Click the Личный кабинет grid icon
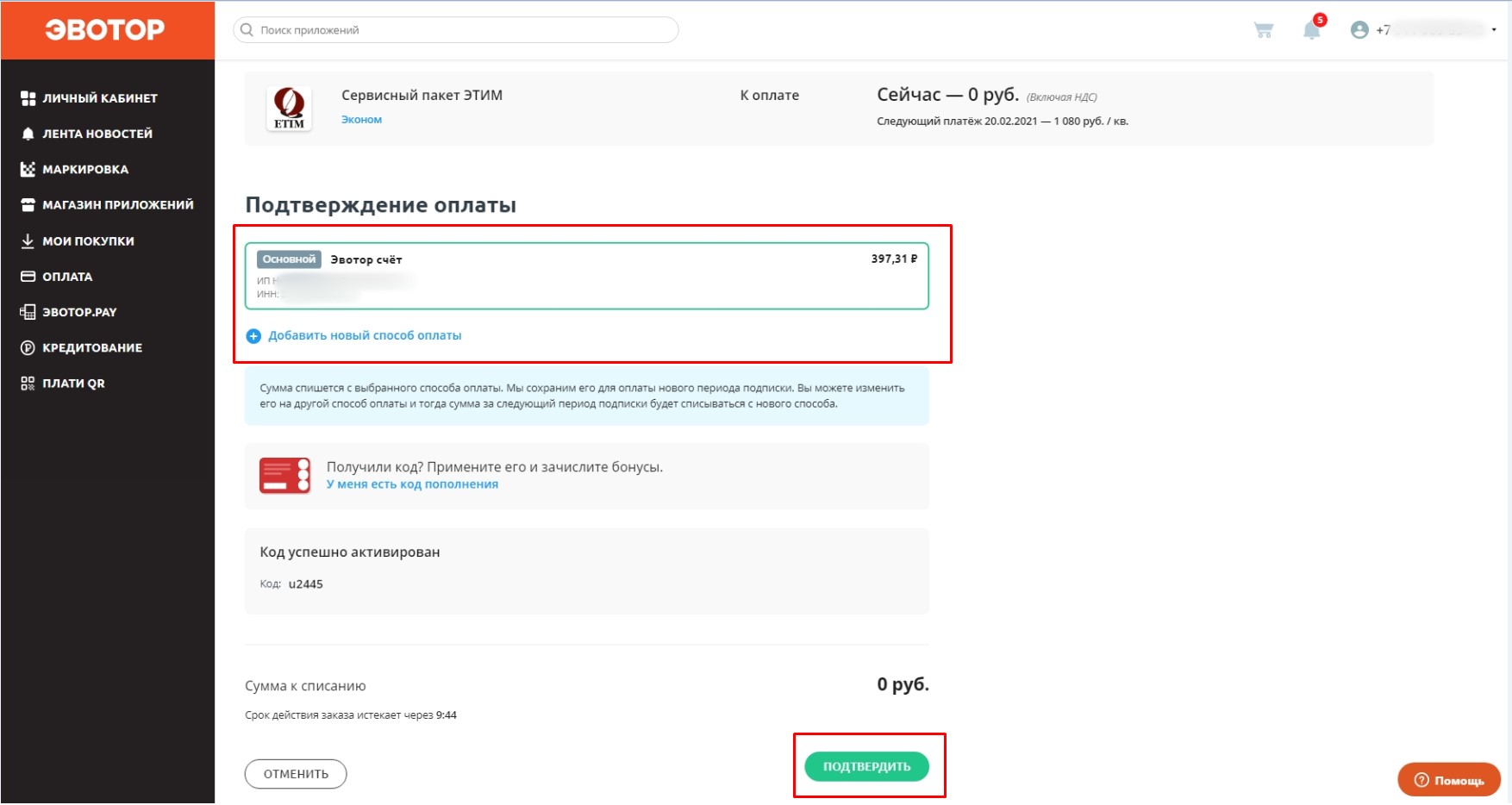Viewport: 1512px width, 805px height. point(28,98)
